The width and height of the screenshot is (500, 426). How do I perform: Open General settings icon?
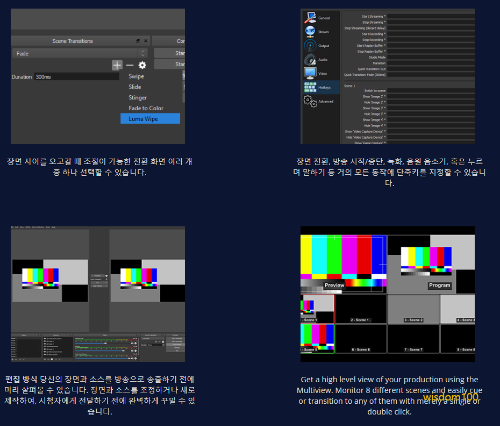(x=310, y=17)
